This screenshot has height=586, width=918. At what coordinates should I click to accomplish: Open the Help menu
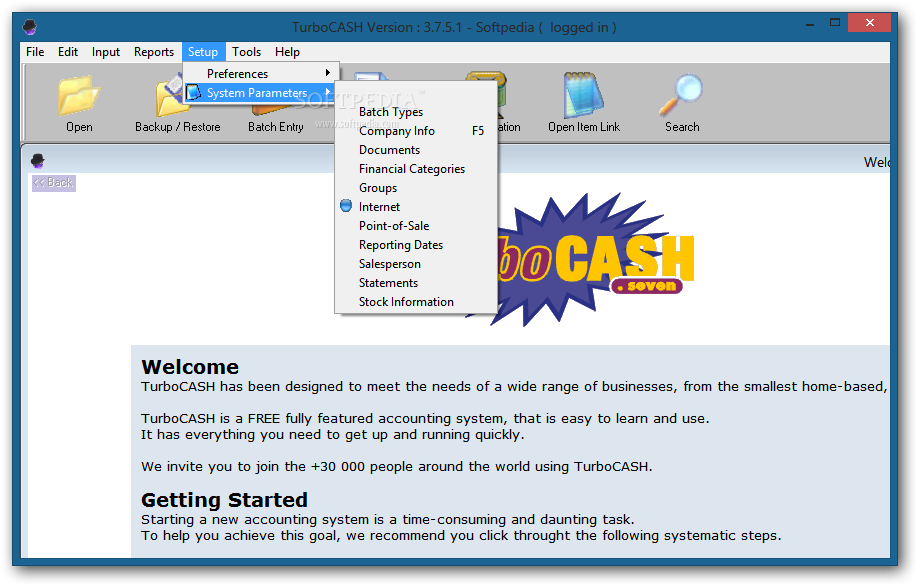click(287, 52)
